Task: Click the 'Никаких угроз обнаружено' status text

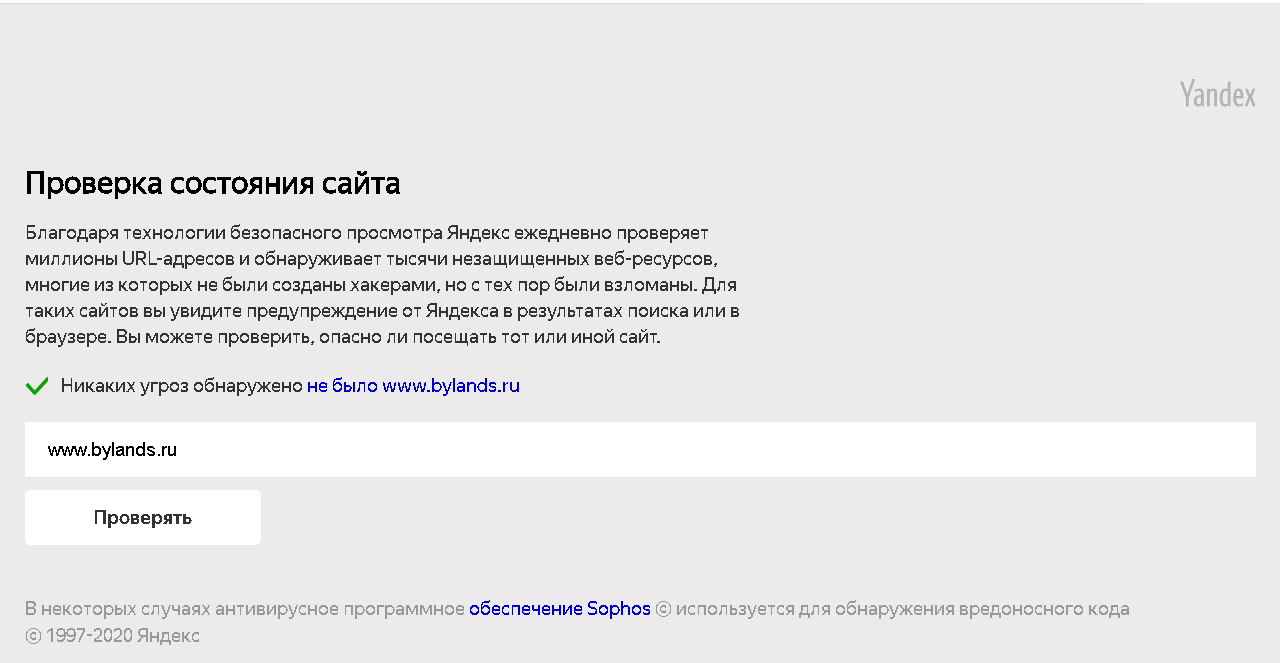Action: (181, 386)
